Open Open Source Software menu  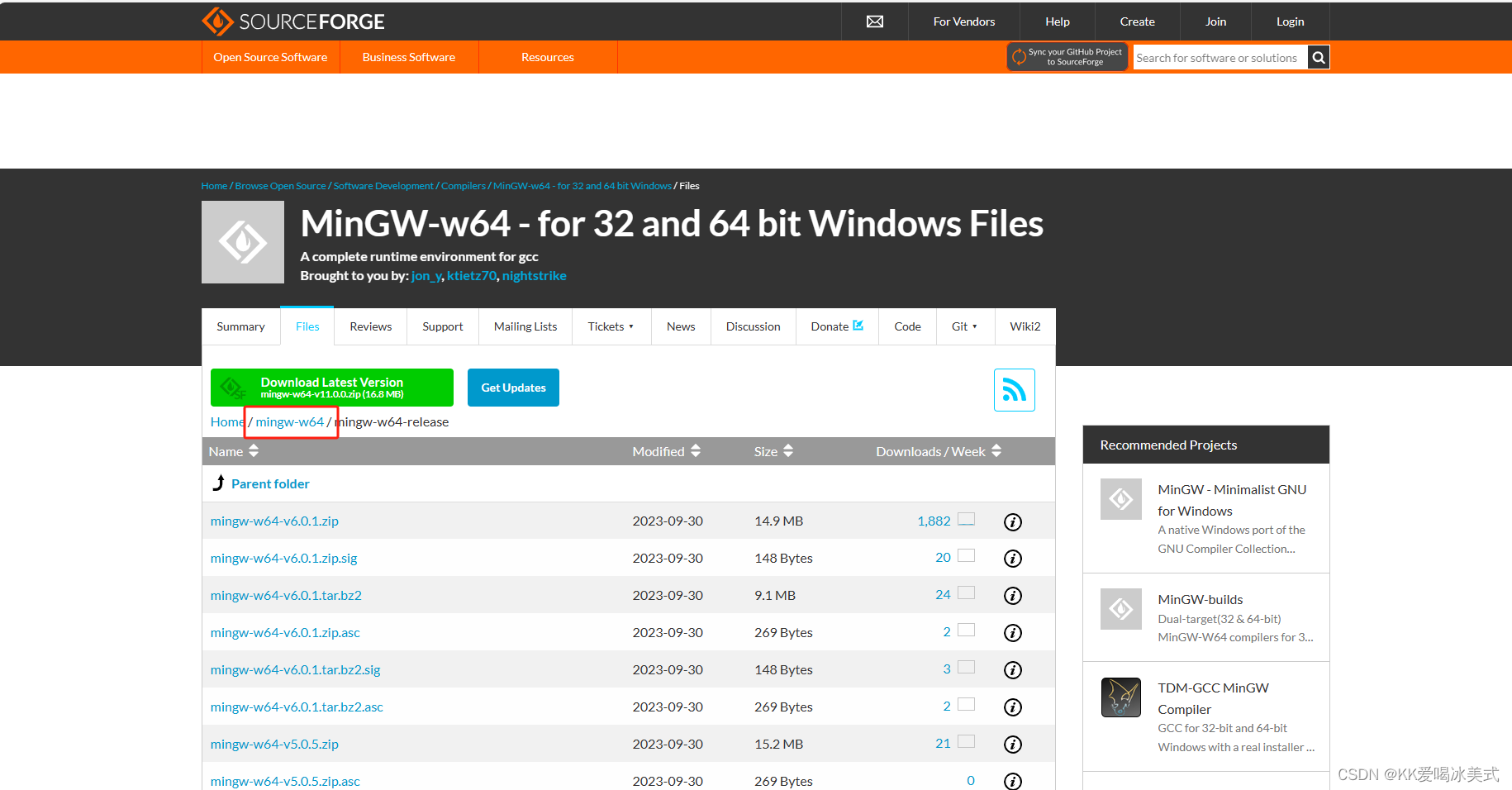270,57
